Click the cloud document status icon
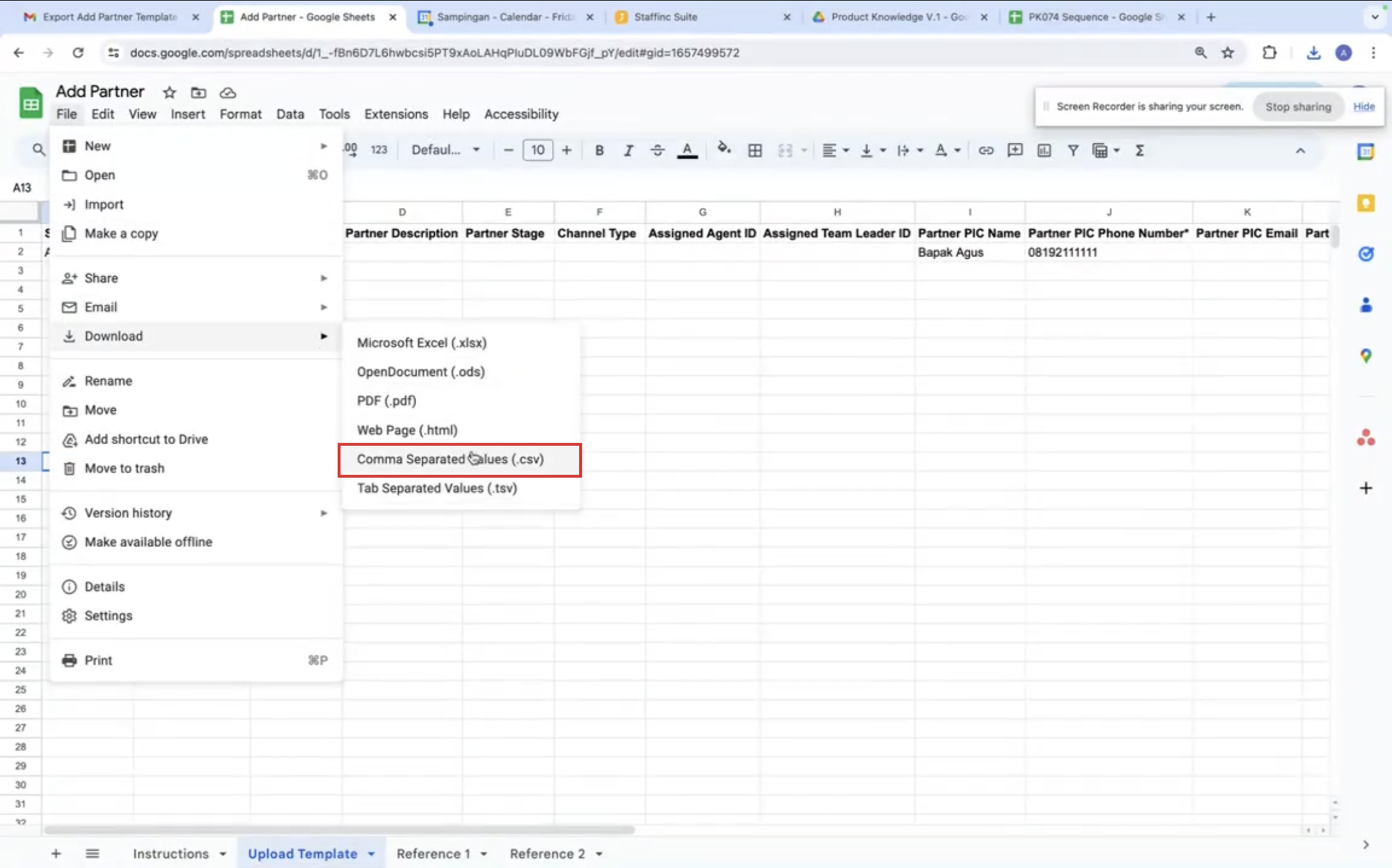The height and width of the screenshot is (868, 1392). [x=228, y=93]
